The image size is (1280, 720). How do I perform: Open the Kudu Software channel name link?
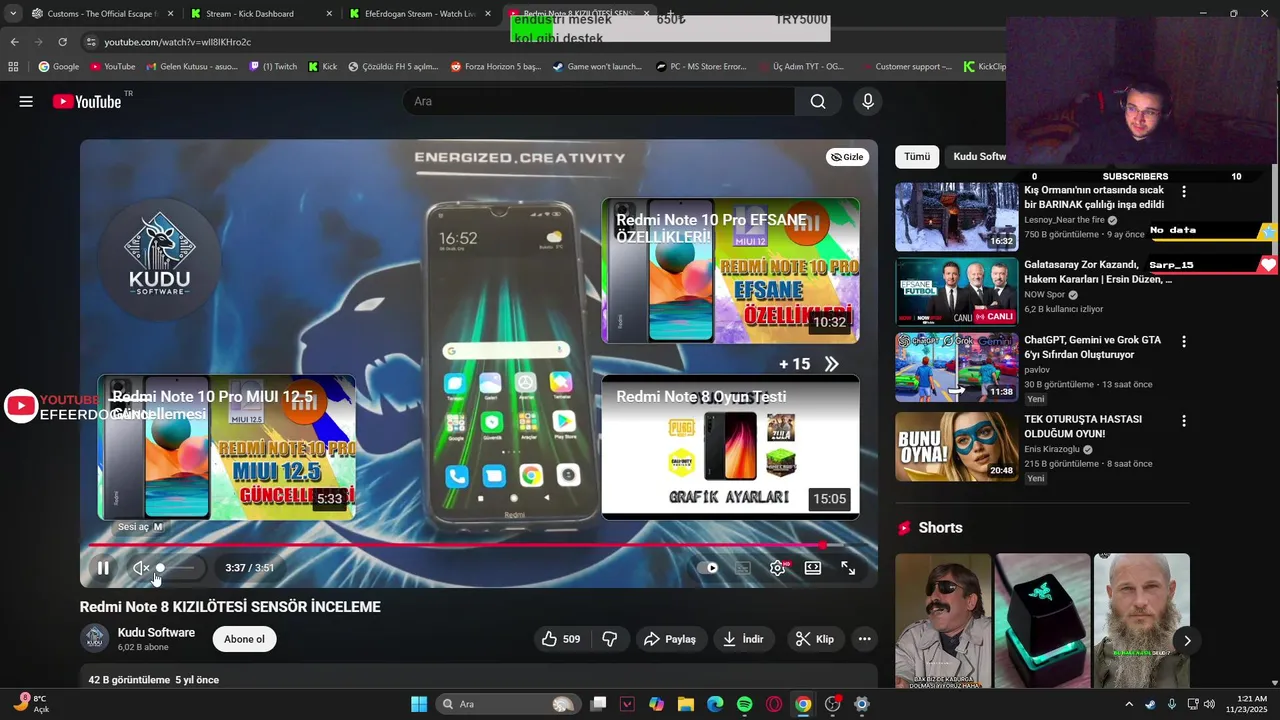(156, 632)
